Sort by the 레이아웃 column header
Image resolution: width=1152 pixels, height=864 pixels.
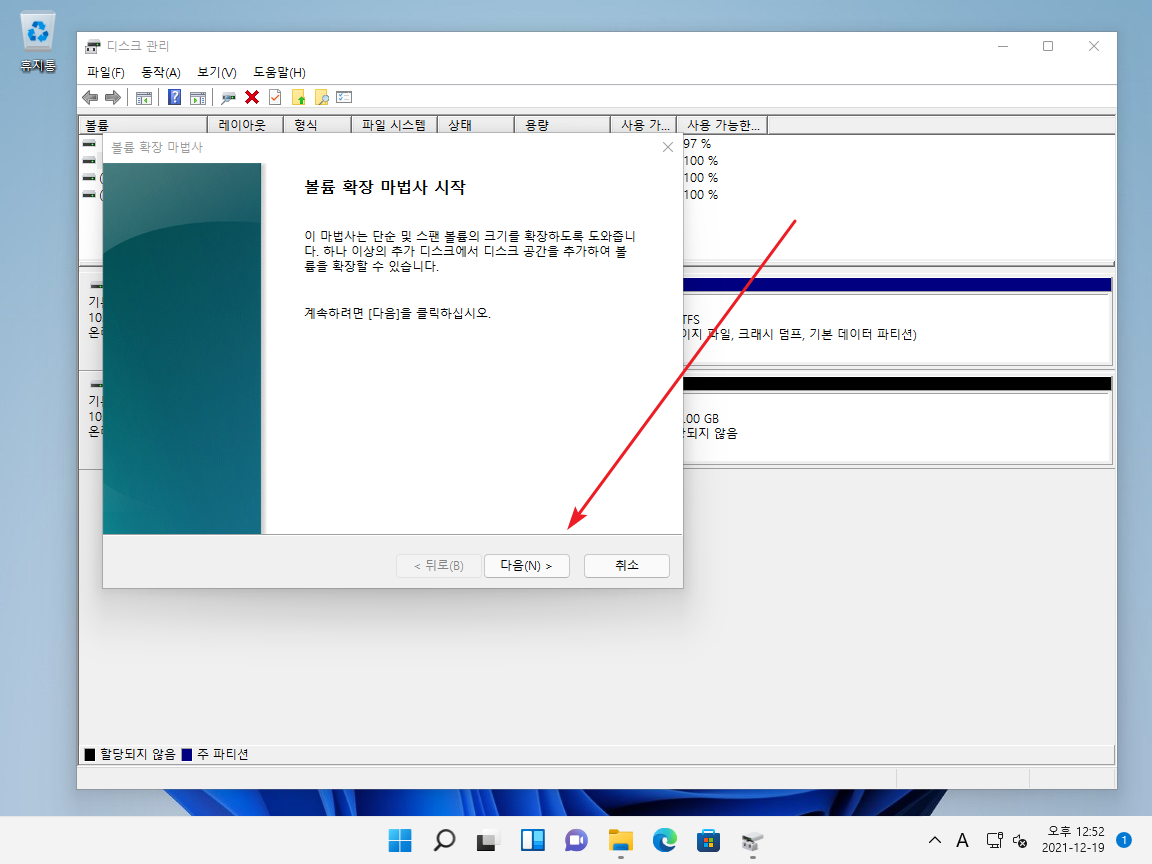(245, 125)
